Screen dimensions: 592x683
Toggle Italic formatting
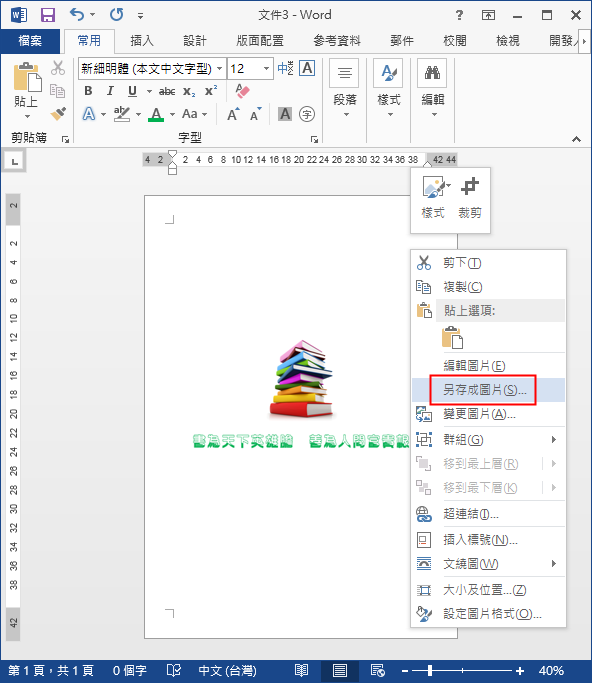point(110,91)
